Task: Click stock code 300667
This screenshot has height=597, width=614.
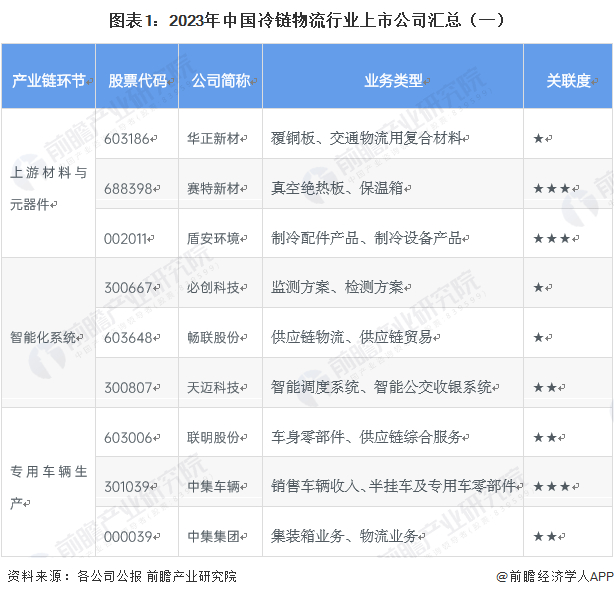Action: pyautogui.click(x=128, y=288)
